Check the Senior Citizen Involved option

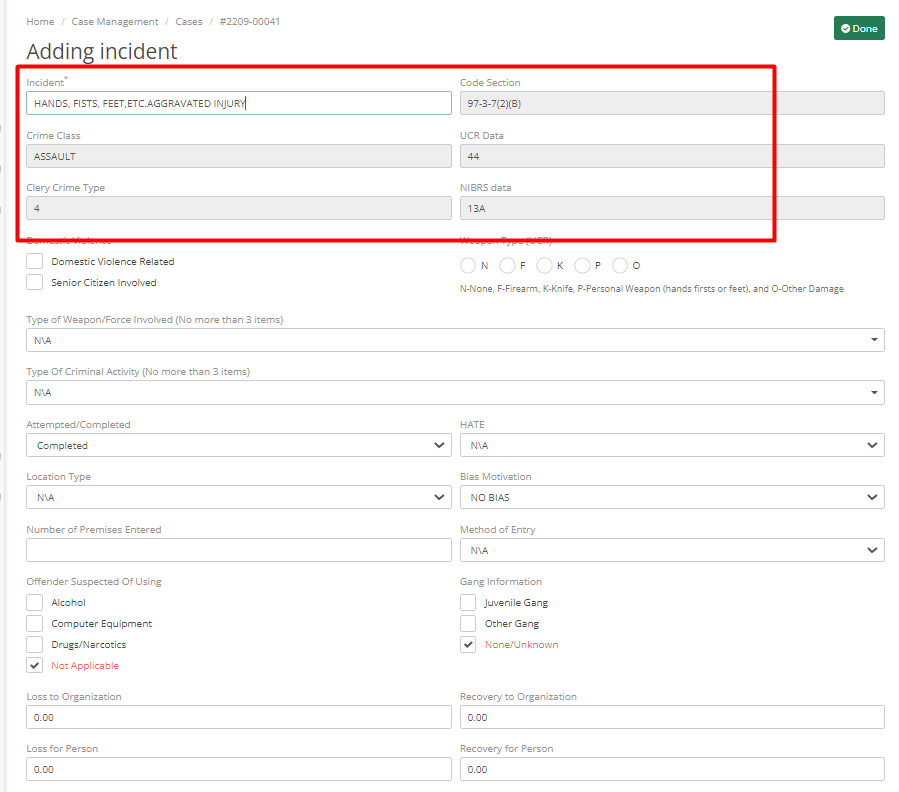[x=34, y=282]
